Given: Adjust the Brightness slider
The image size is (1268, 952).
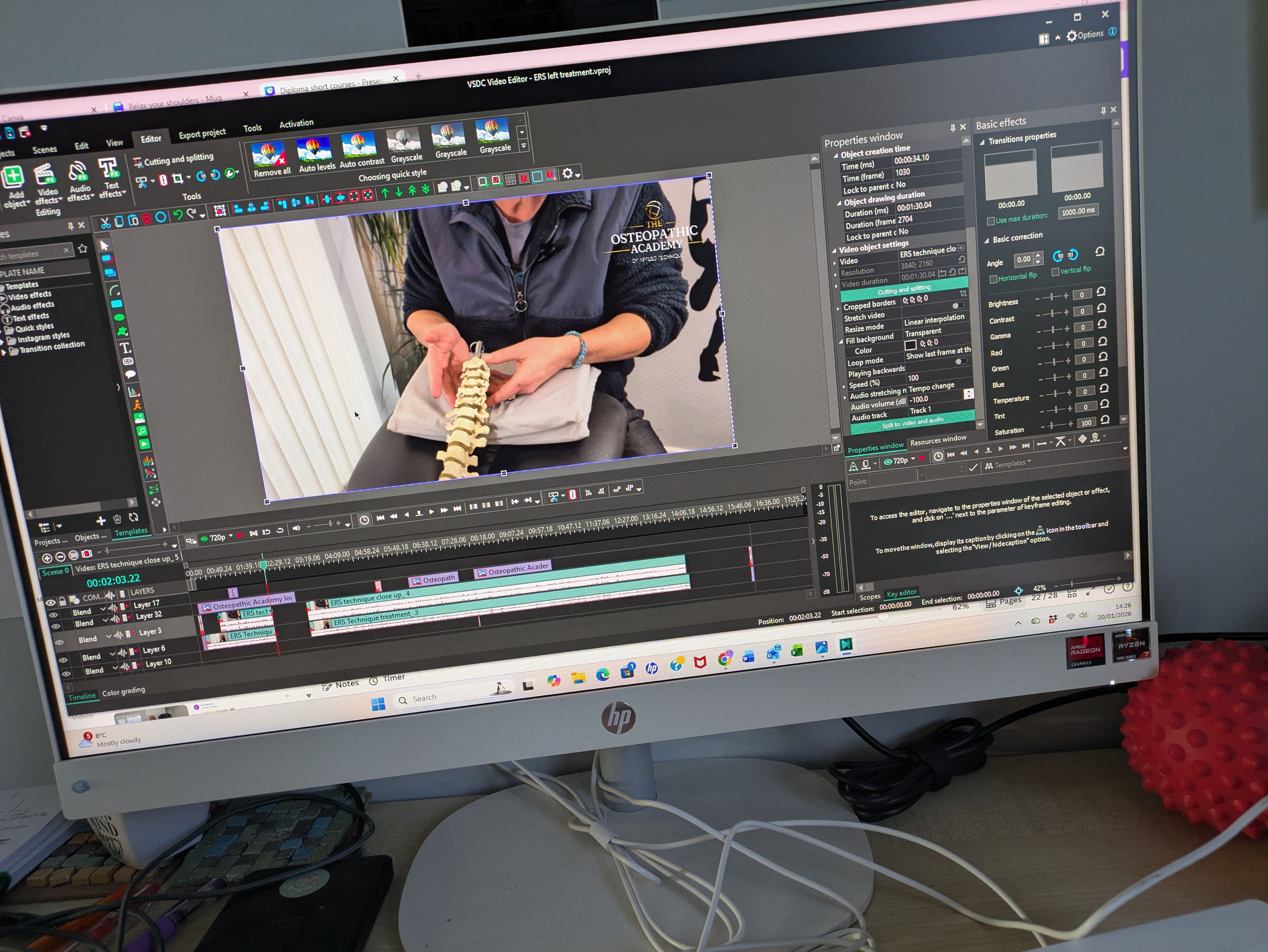Looking at the screenshot, I should point(1052,297).
